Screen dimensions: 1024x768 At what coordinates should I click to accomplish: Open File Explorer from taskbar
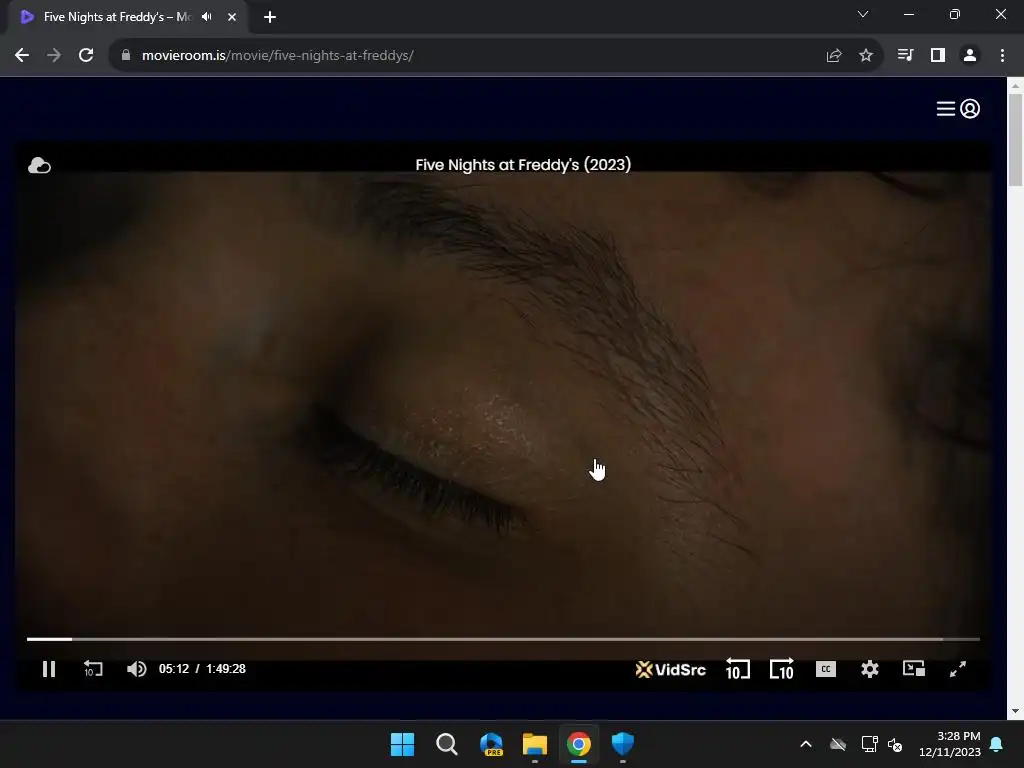(x=535, y=744)
